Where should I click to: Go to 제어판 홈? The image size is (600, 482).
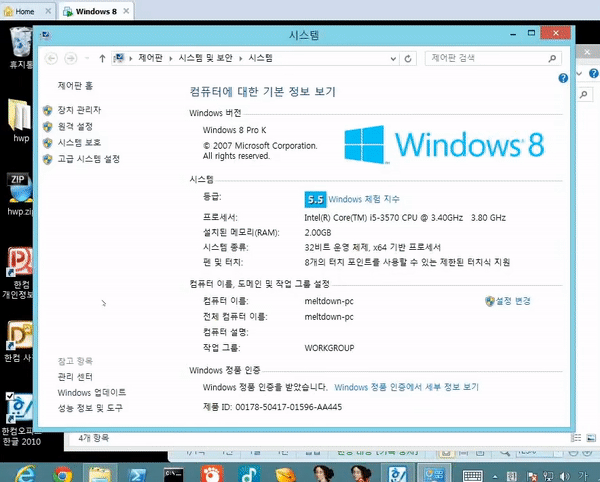(x=75, y=86)
